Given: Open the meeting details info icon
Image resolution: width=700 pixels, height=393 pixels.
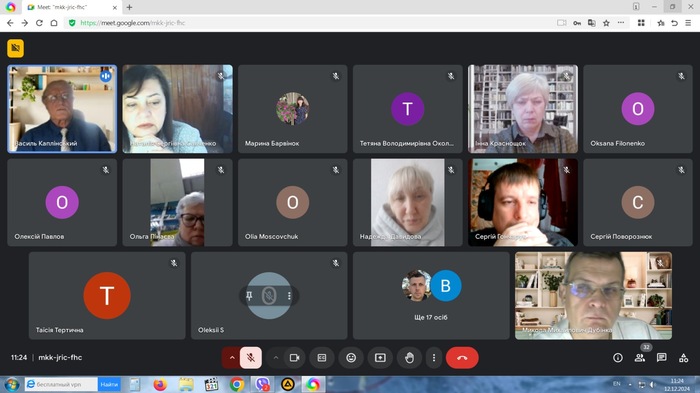Looking at the screenshot, I should coord(618,358).
